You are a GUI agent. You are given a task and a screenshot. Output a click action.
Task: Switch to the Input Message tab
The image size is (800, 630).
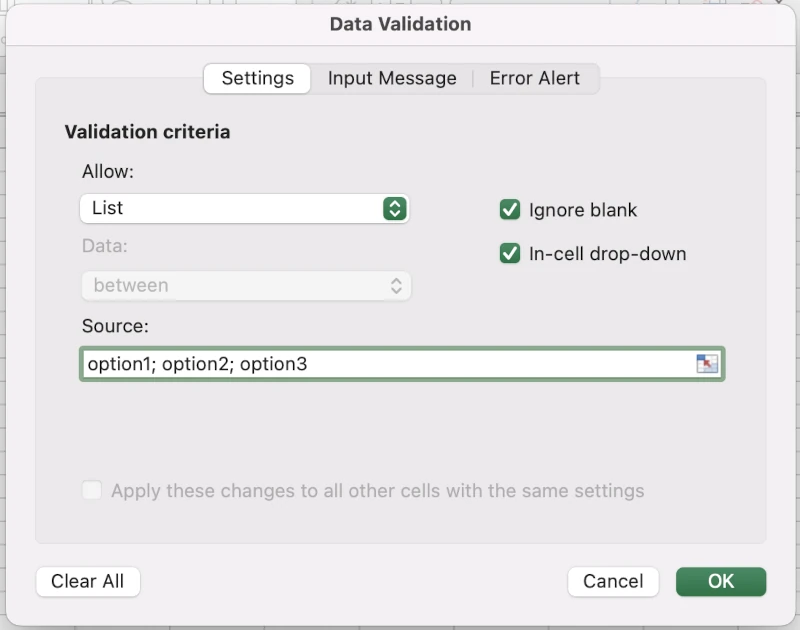(x=392, y=78)
